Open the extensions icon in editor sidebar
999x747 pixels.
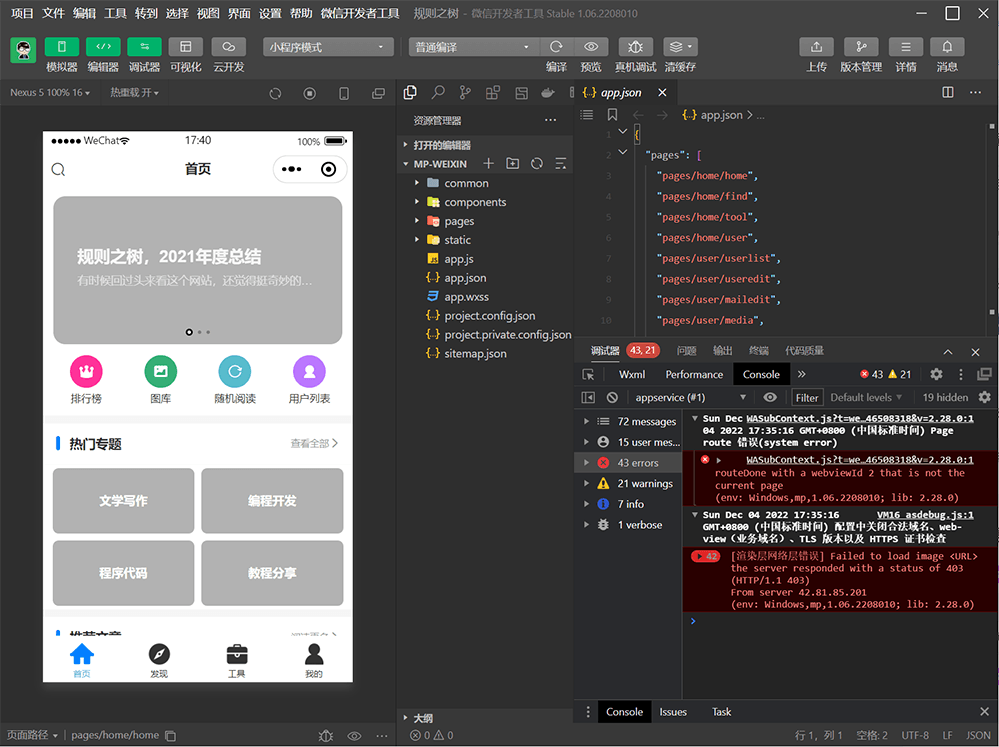pos(492,92)
